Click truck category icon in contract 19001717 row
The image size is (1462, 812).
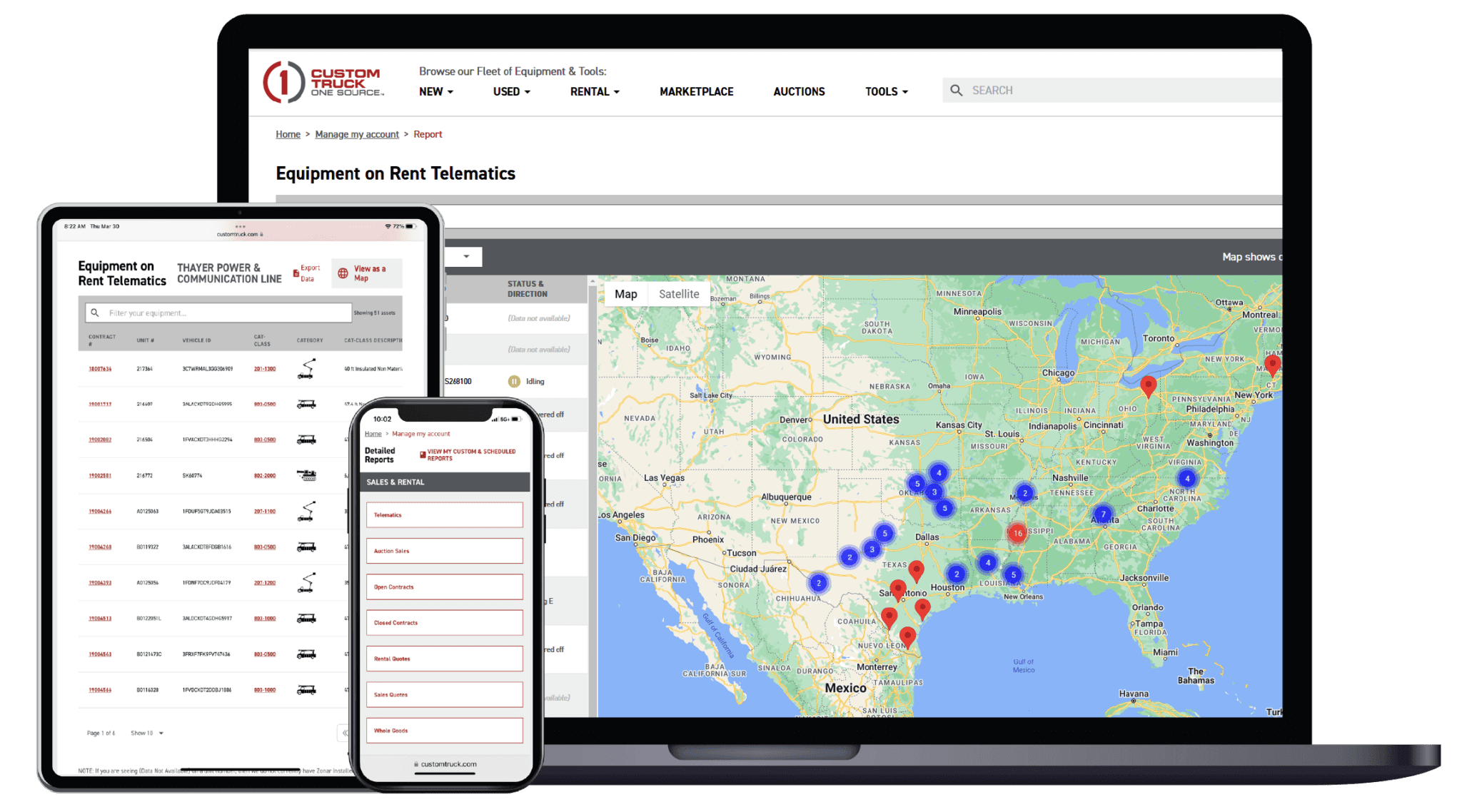coord(307,404)
